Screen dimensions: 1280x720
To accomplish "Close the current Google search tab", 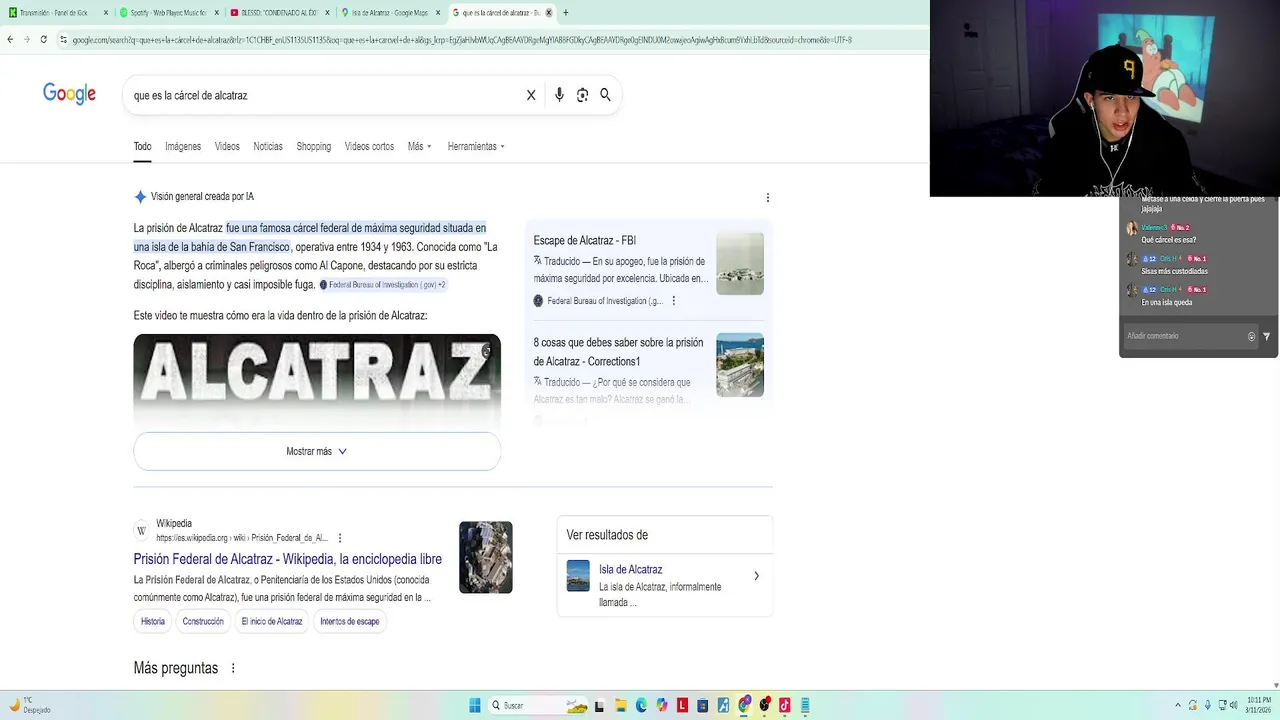I will click(x=548, y=13).
